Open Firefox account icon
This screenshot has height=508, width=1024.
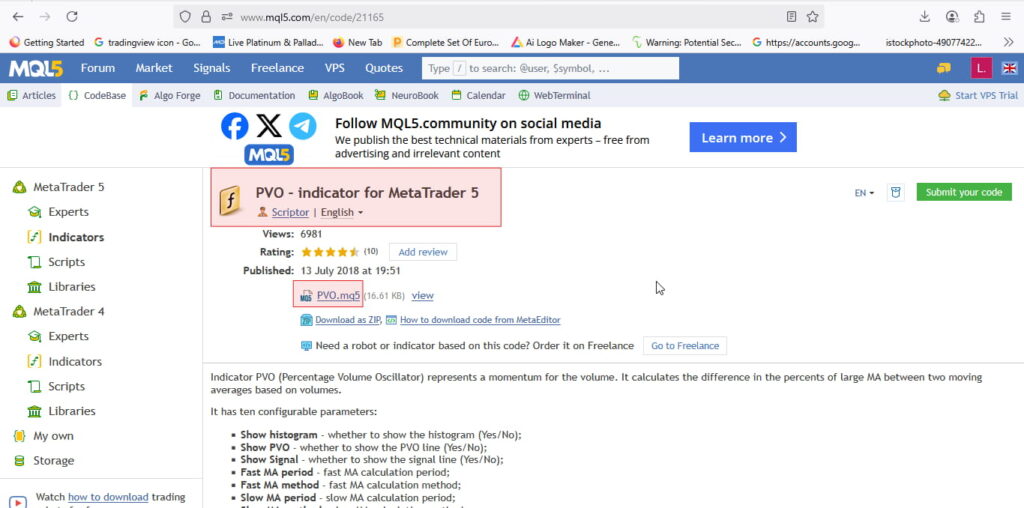click(952, 16)
